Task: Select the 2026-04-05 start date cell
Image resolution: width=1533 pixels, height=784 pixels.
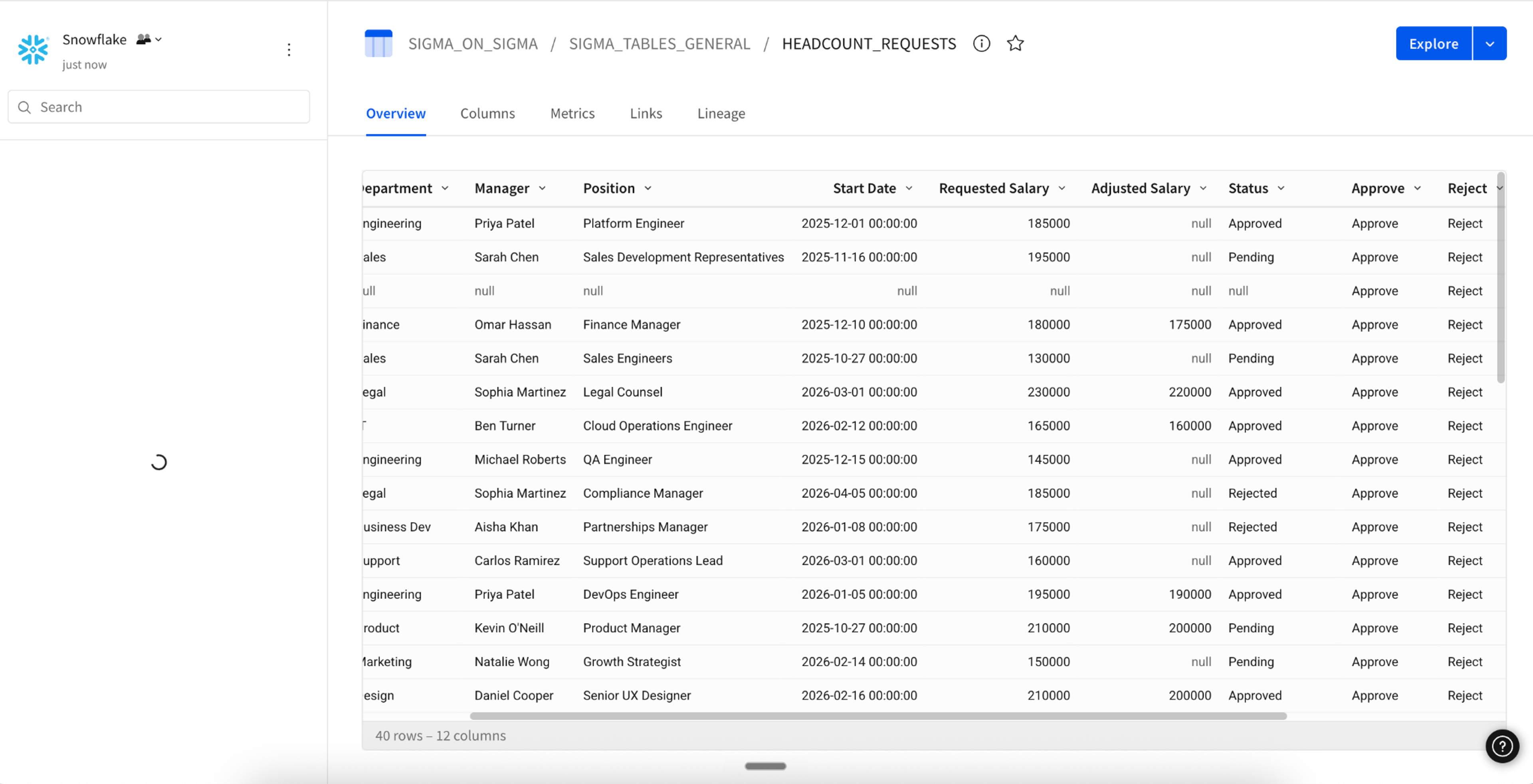Action: click(859, 493)
